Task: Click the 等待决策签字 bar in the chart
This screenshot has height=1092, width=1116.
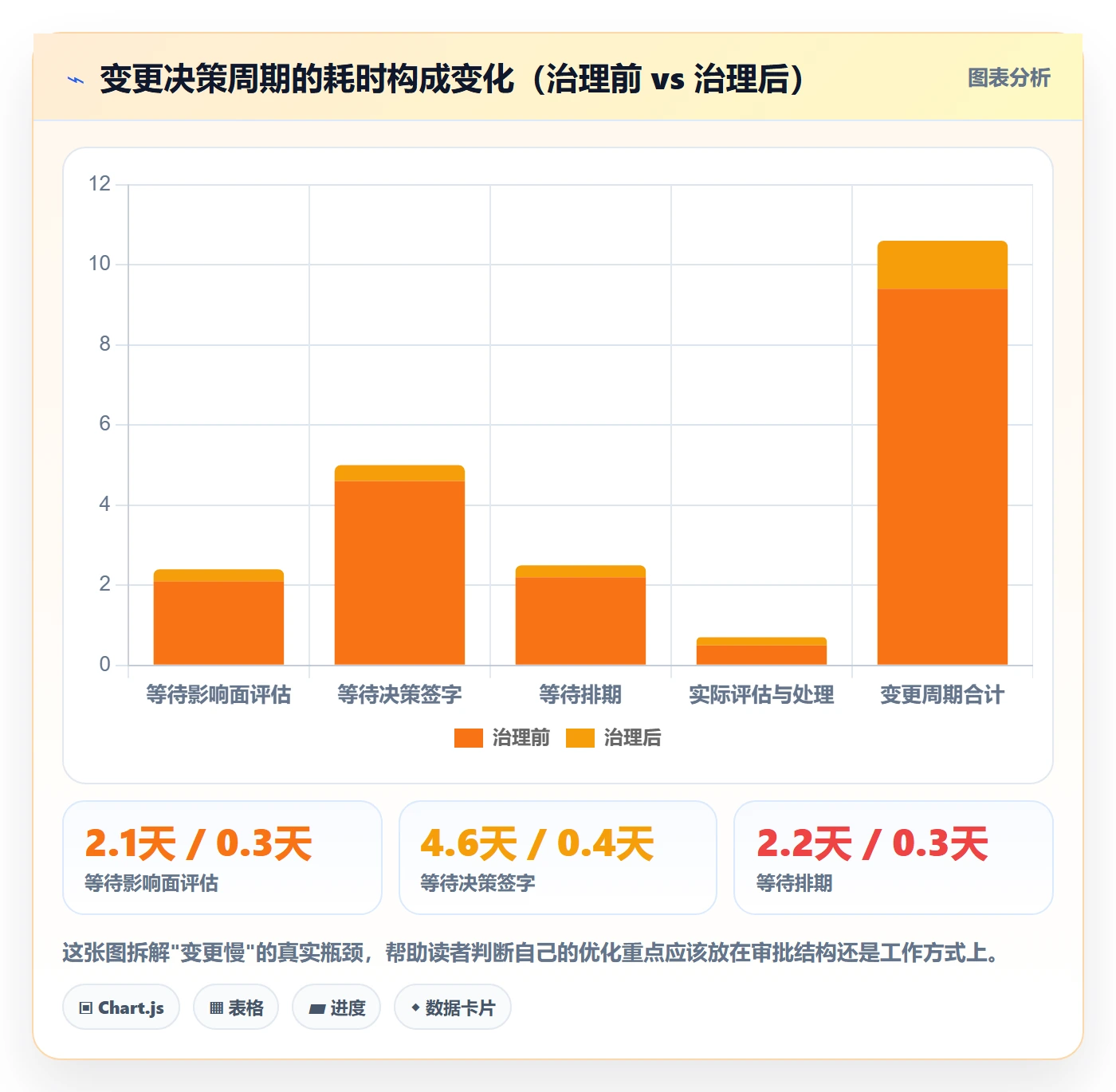Action: (399, 565)
